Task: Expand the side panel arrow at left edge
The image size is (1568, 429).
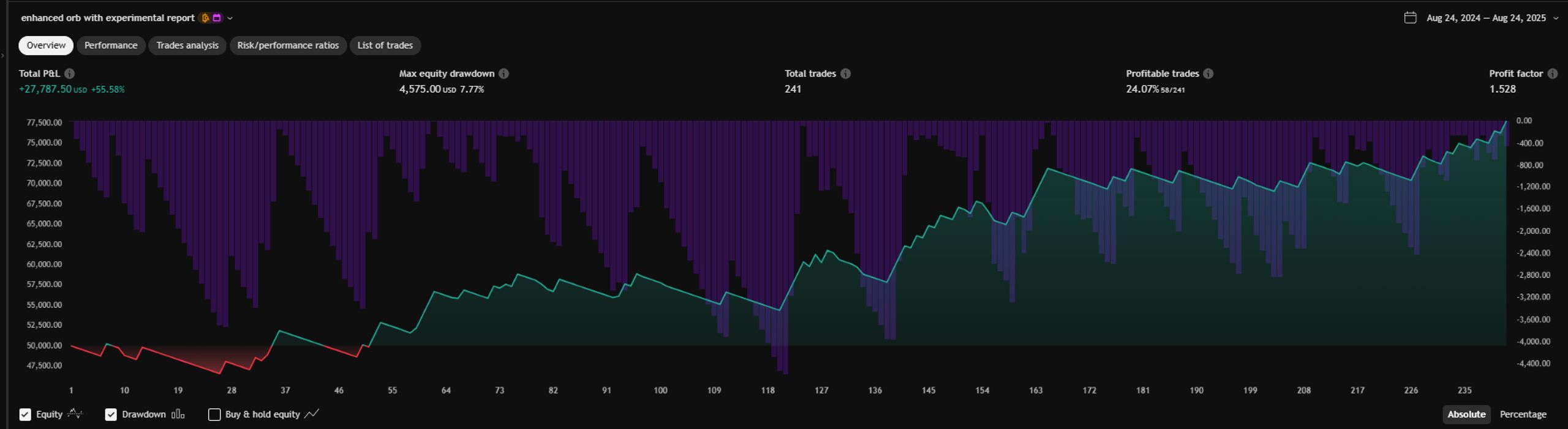Action: tap(3, 55)
